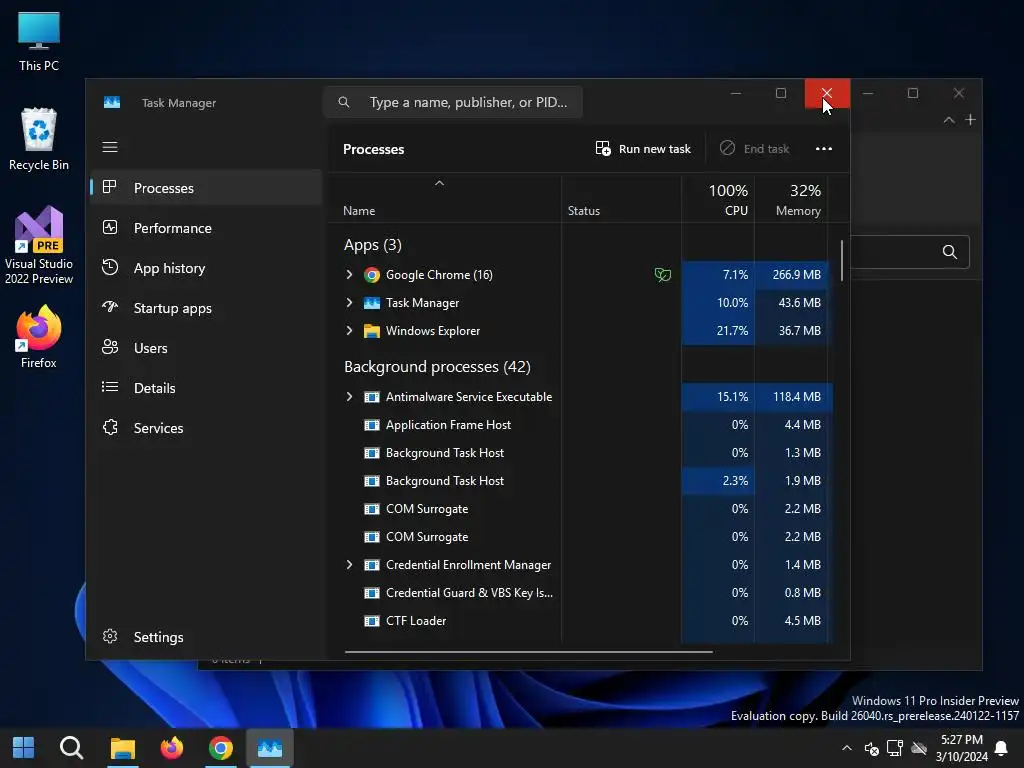The width and height of the screenshot is (1024, 768).
Task: Focus the process search box
Action: [x=453, y=103]
